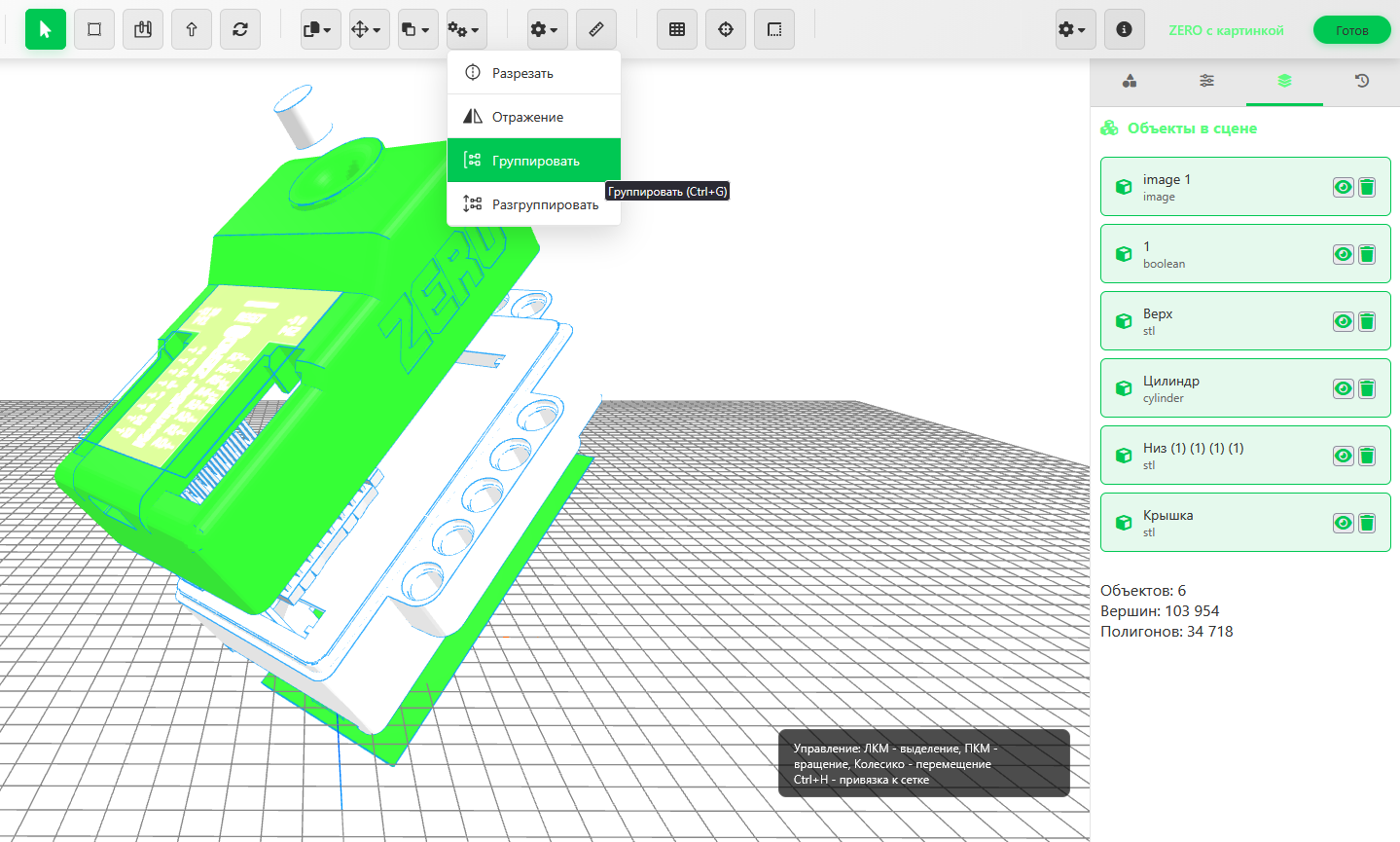Hide the Крышка object
Screen dimensions: 1400x842
(1343, 523)
